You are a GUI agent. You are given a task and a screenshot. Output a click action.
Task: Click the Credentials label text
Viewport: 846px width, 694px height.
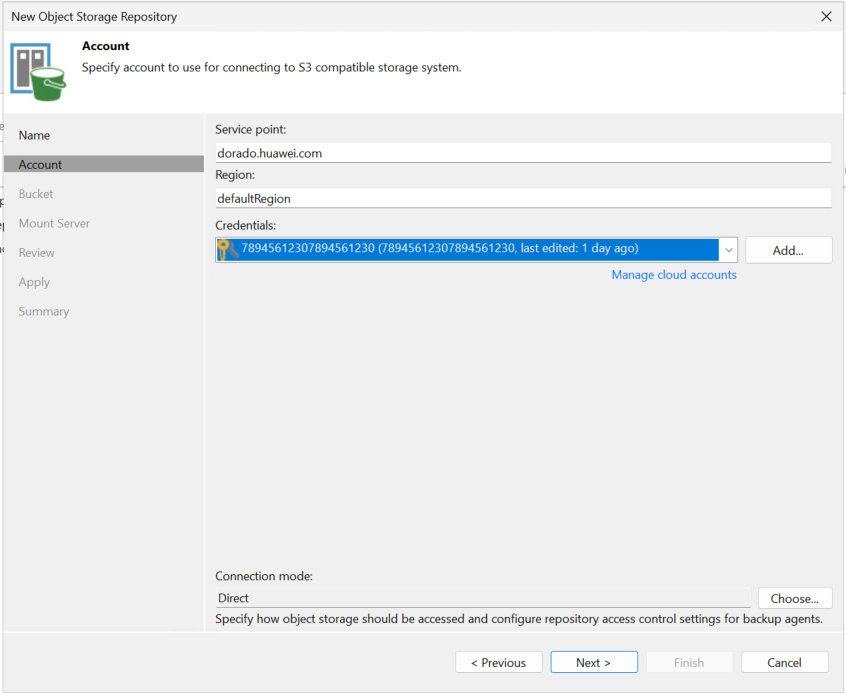click(x=245, y=225)
